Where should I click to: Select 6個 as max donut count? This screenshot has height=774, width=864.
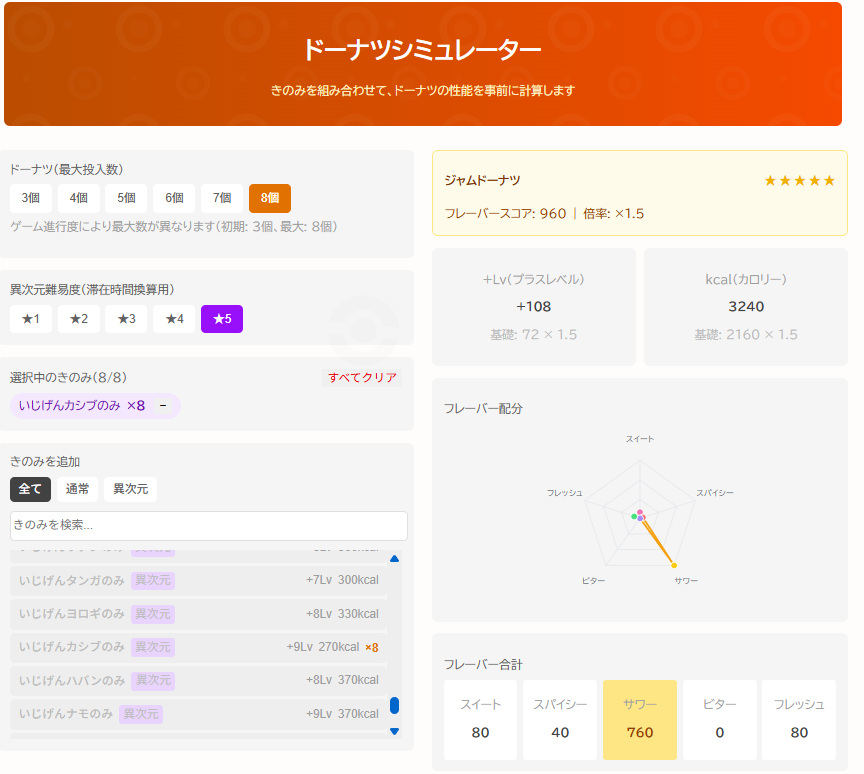pos(173,198)
